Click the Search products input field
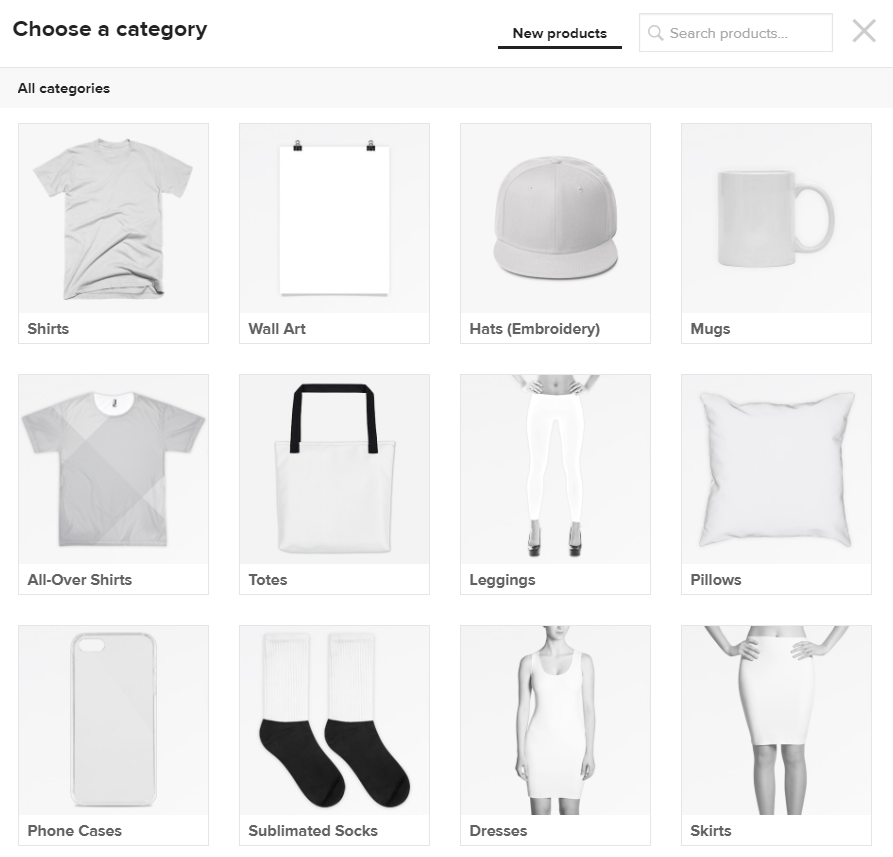Screen dimensions: 893x857 click(x=736, y=33)
